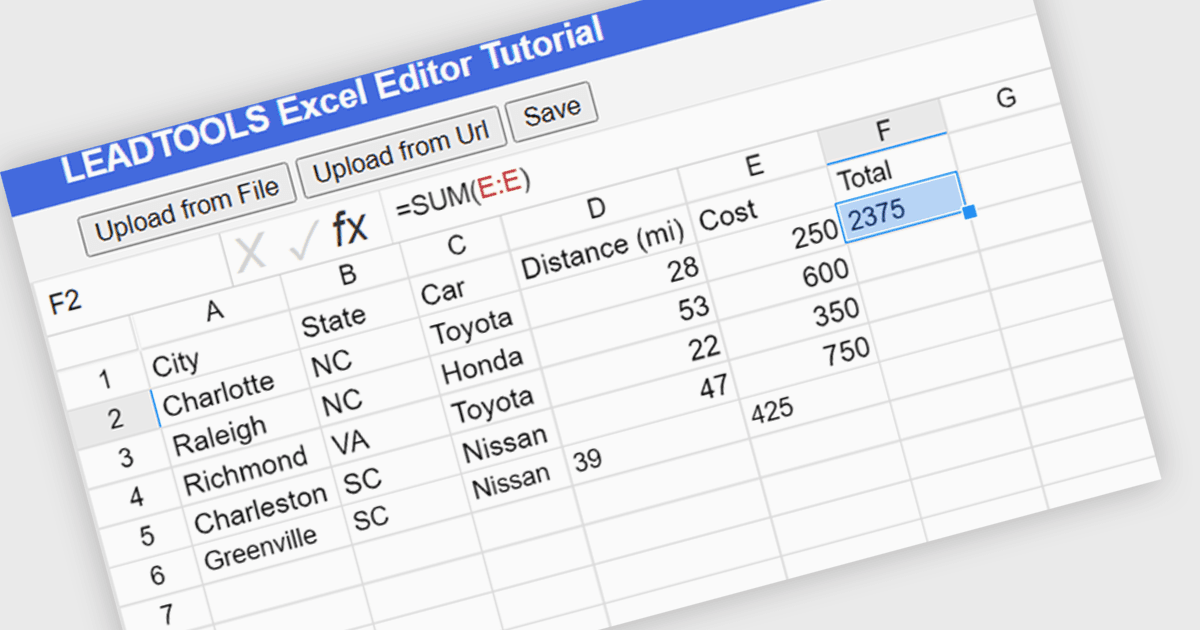Image resolution: width=1200 pixels, height=630 pixels.
Task: Click the Save button
Action: 552,110
